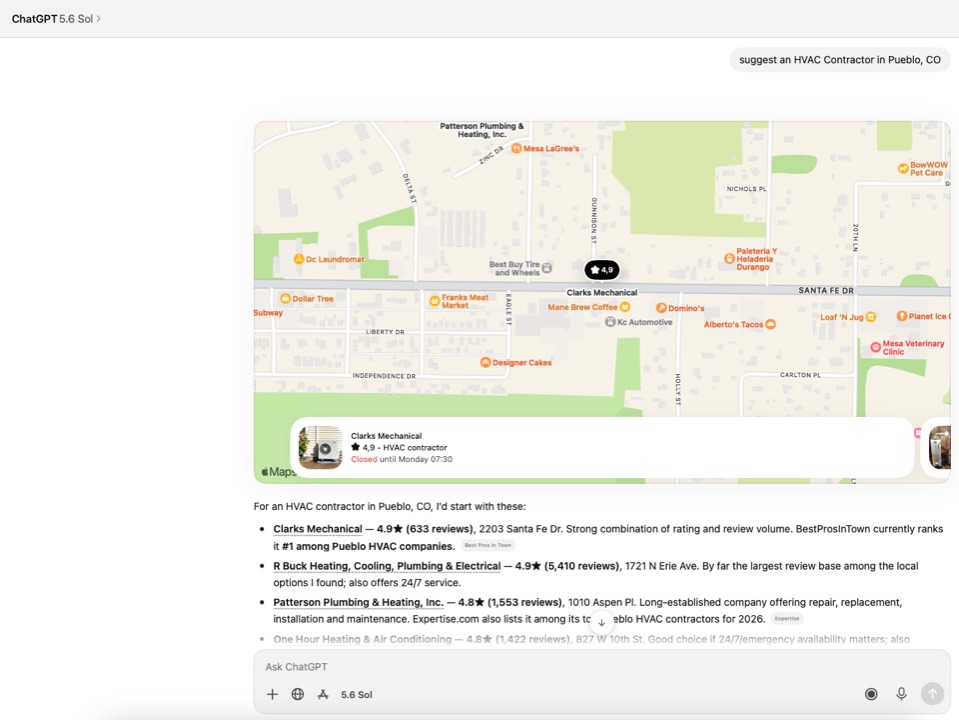Open R Buck Heating, Cooling, Plumbing & Electrical link
This screenshot has height=720, width=959.
[387, 566]
